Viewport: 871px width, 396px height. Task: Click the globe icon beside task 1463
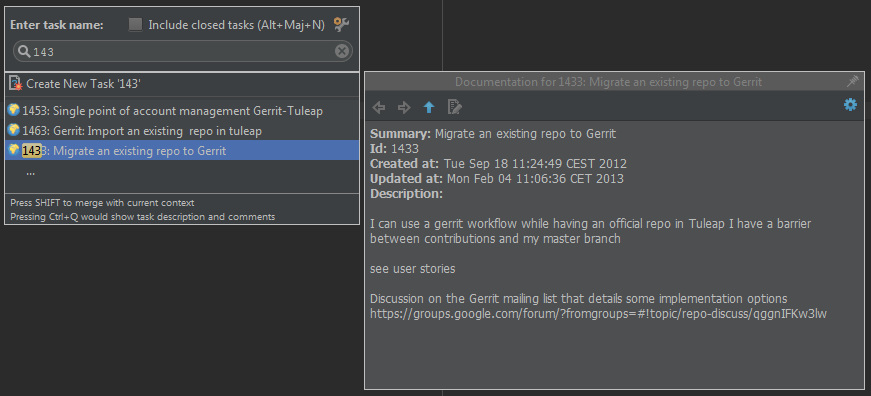coord(14,130)
